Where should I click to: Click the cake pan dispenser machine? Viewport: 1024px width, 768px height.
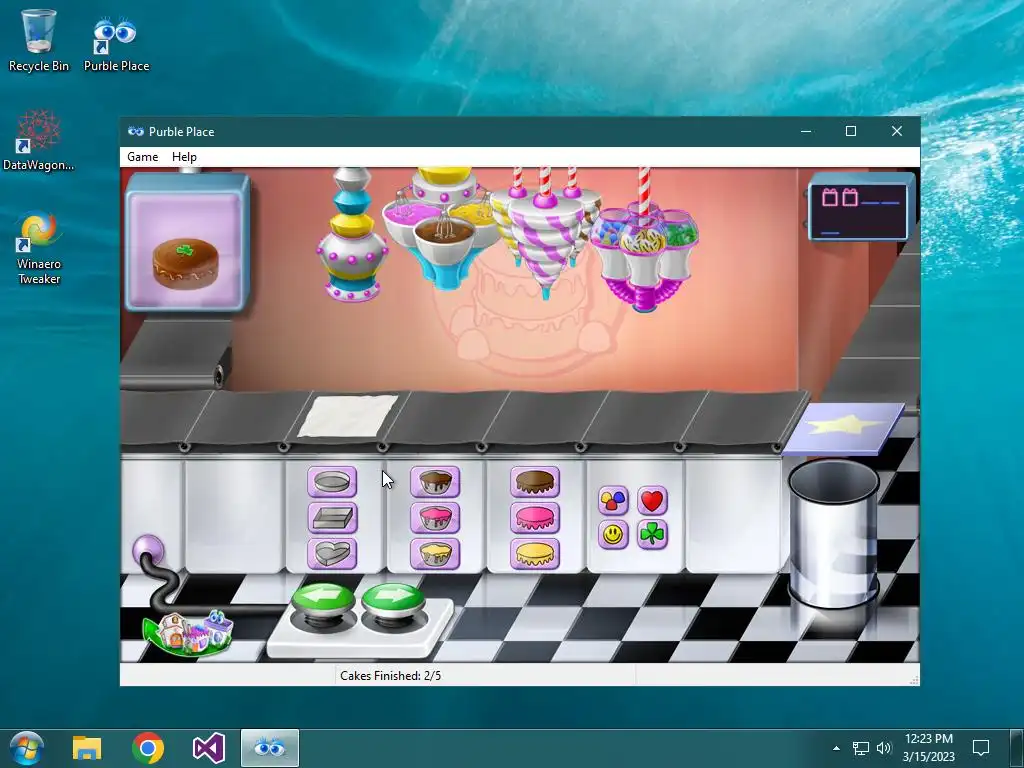[351, 235]
